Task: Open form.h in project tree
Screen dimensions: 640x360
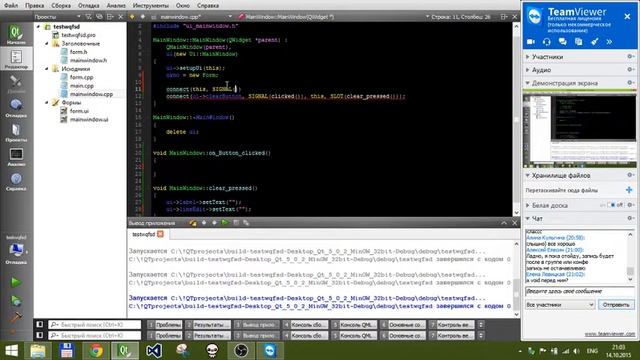Action: coord(78,52)
